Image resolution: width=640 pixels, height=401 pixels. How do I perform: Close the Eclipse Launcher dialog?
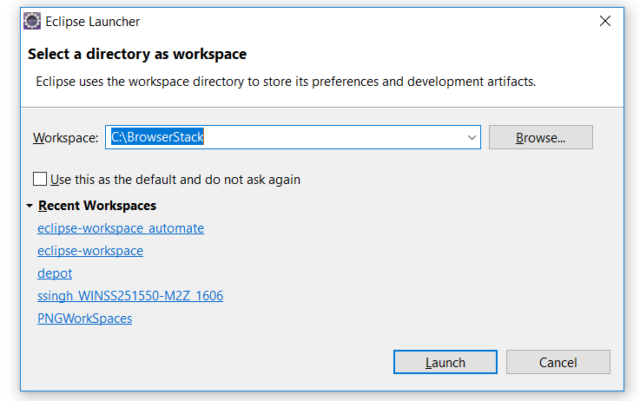click(604, 20)
